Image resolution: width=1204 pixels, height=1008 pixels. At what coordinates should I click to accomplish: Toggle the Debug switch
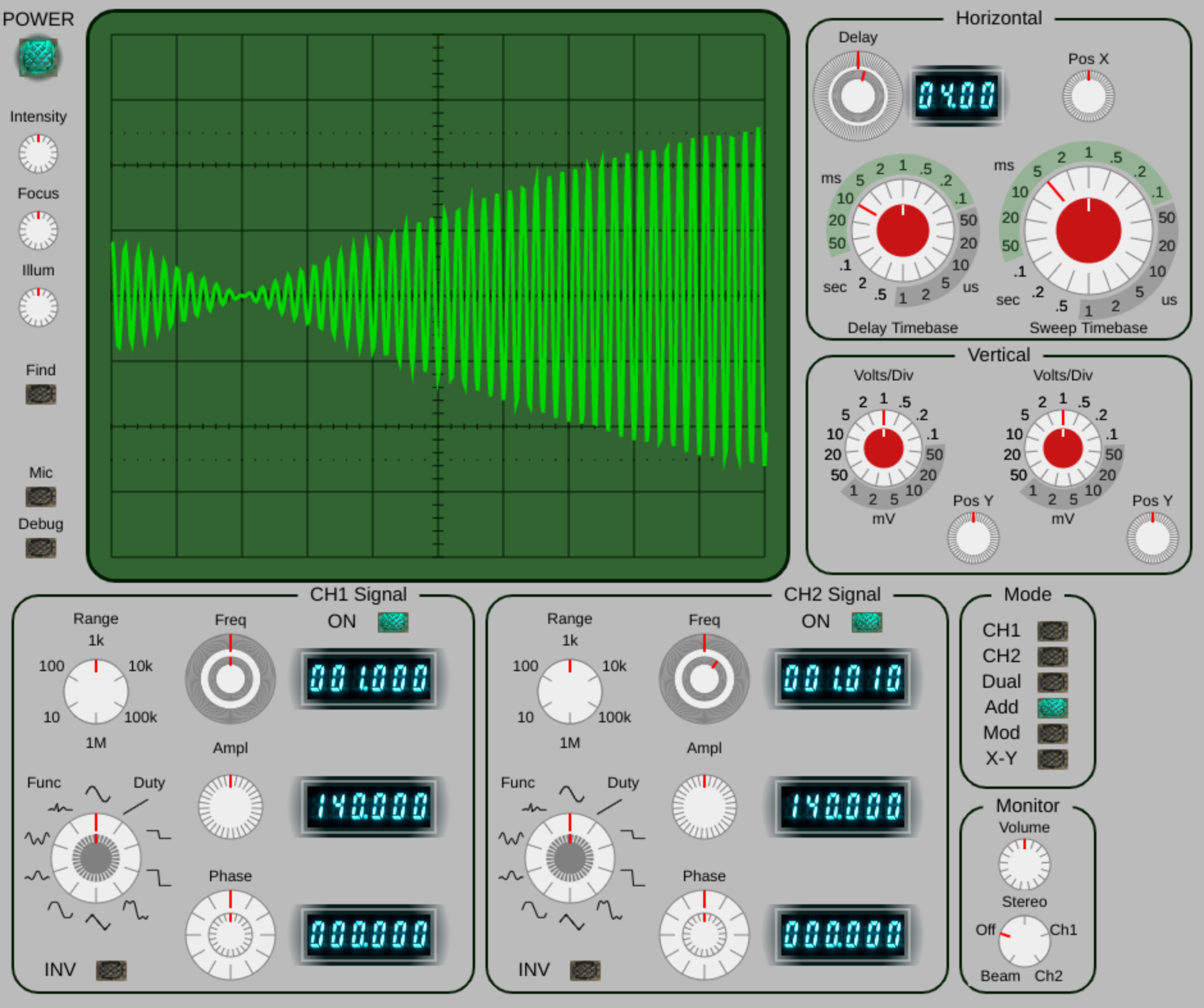(x=41, y=548)
